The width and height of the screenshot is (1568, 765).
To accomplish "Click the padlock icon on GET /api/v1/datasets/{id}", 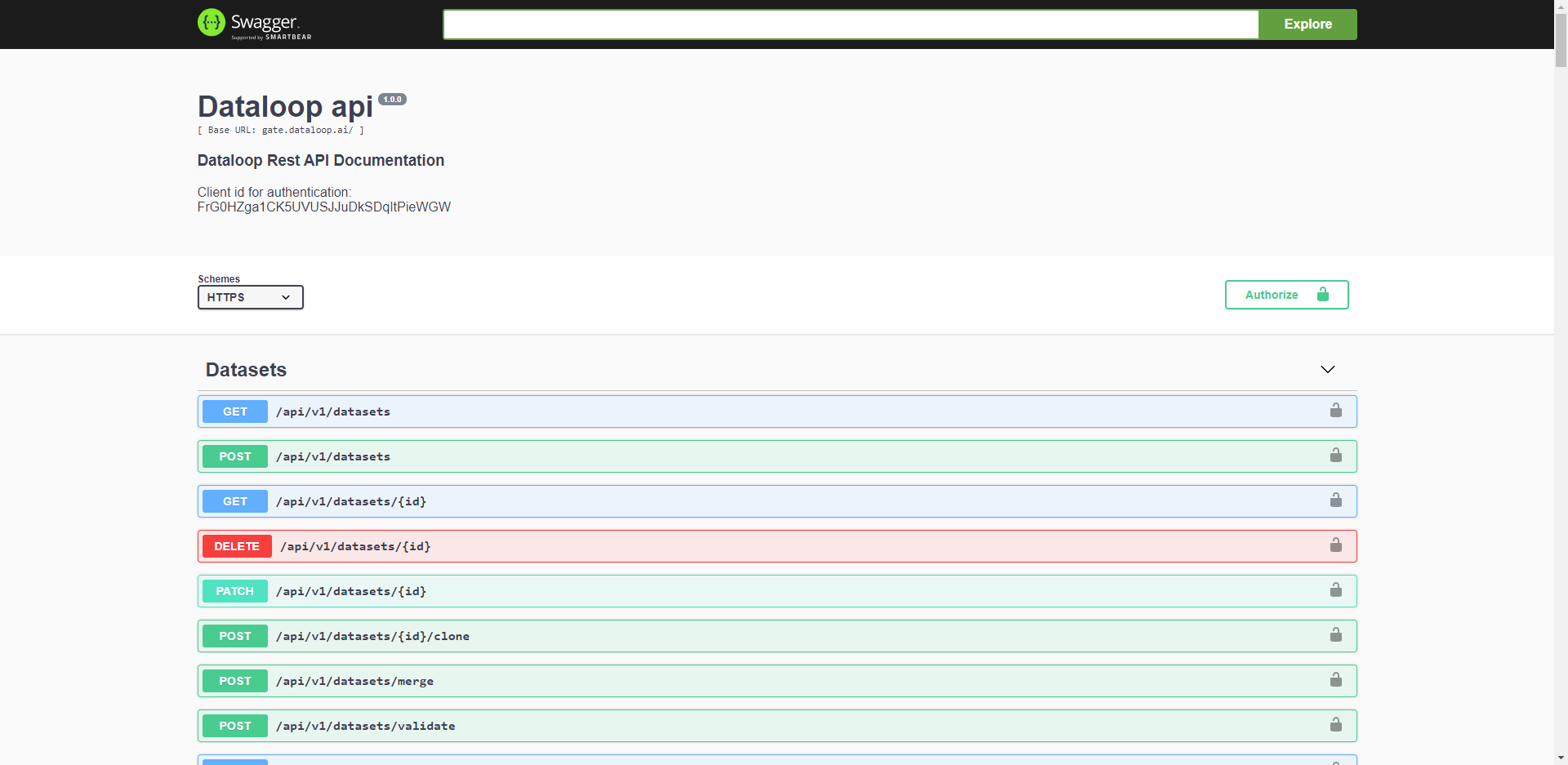I will coord(1336,500).
